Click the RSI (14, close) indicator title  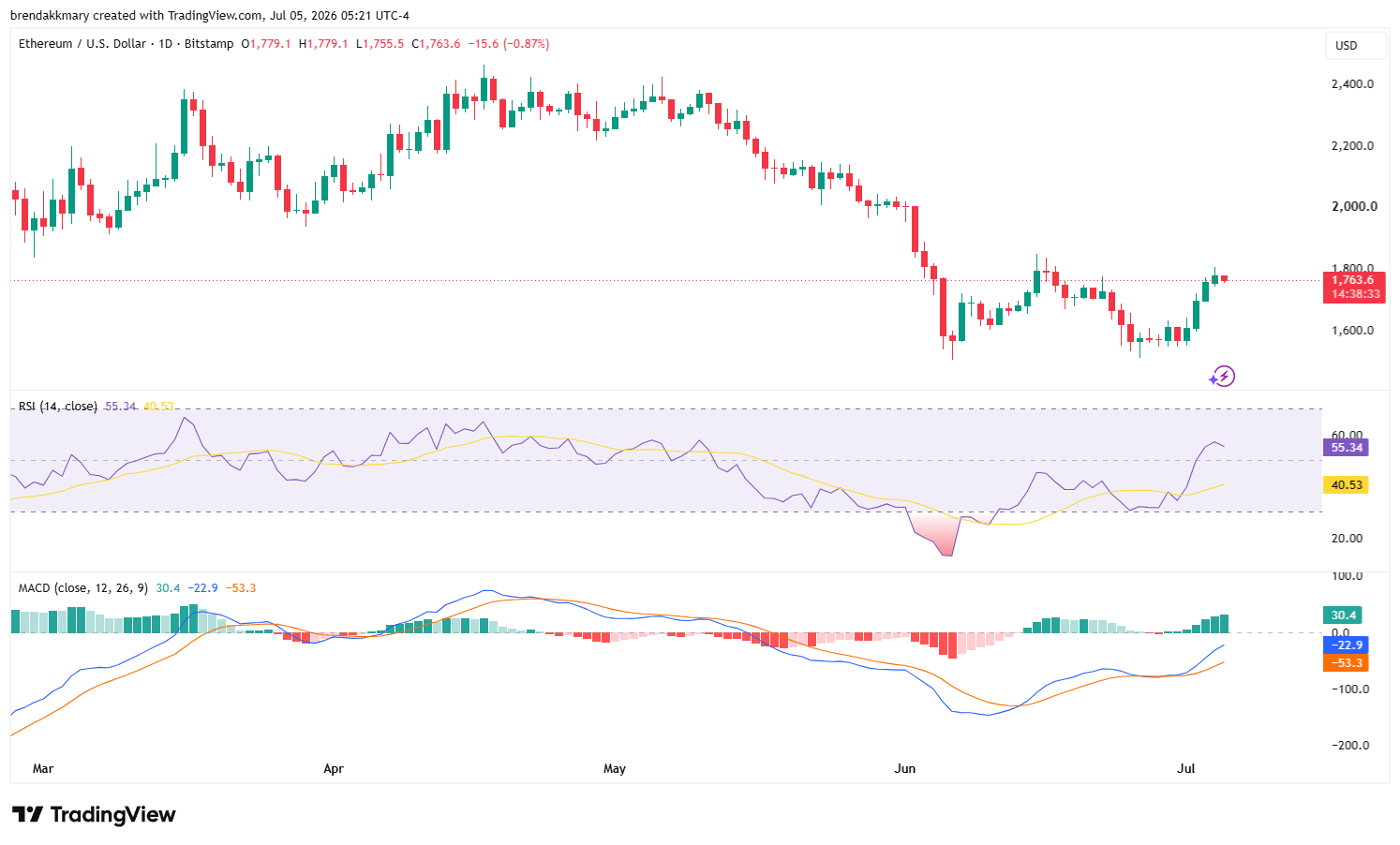[58, 407]
